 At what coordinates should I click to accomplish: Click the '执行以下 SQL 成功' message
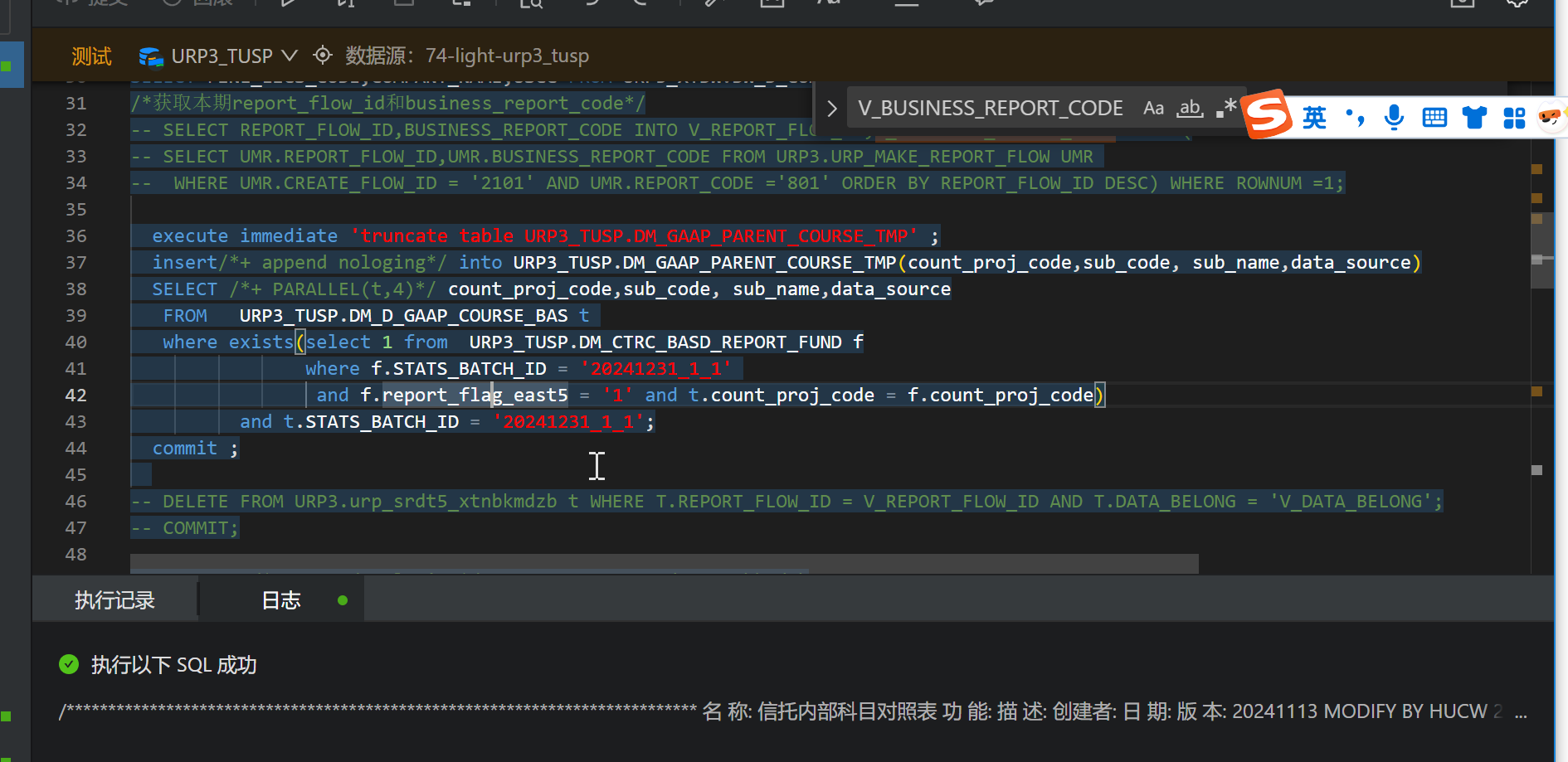tap(174, 665)
